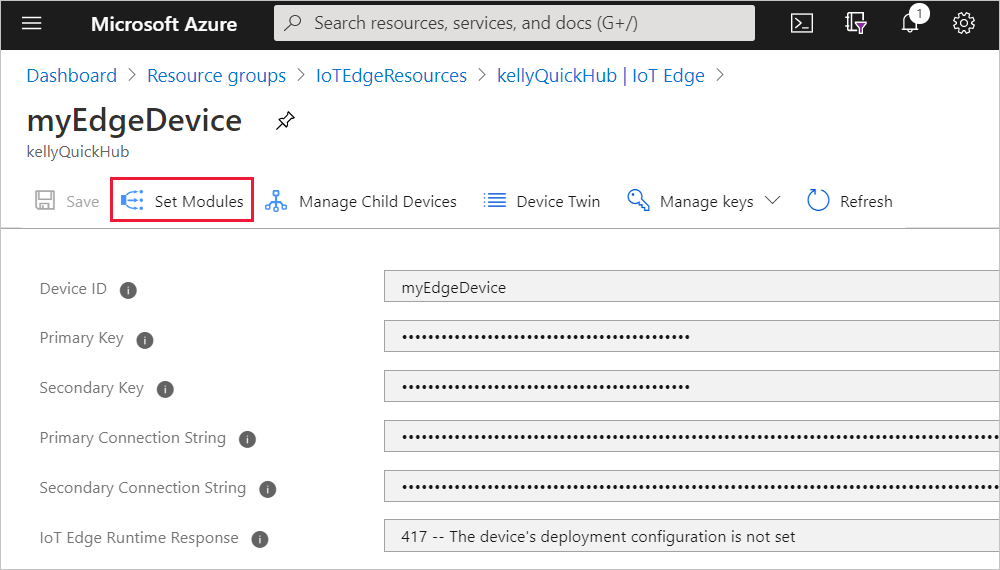
Task: Click info icon beside Primary Key
Action: pyautogui.click(x=145, y=340)
